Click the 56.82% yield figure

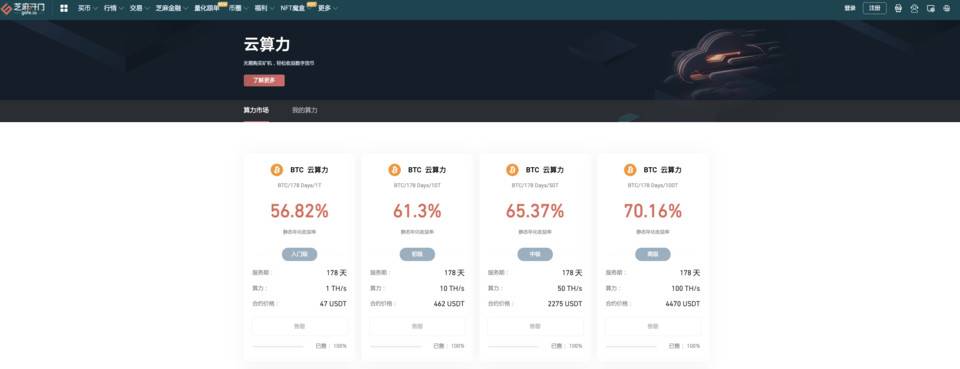pos(299,211)
